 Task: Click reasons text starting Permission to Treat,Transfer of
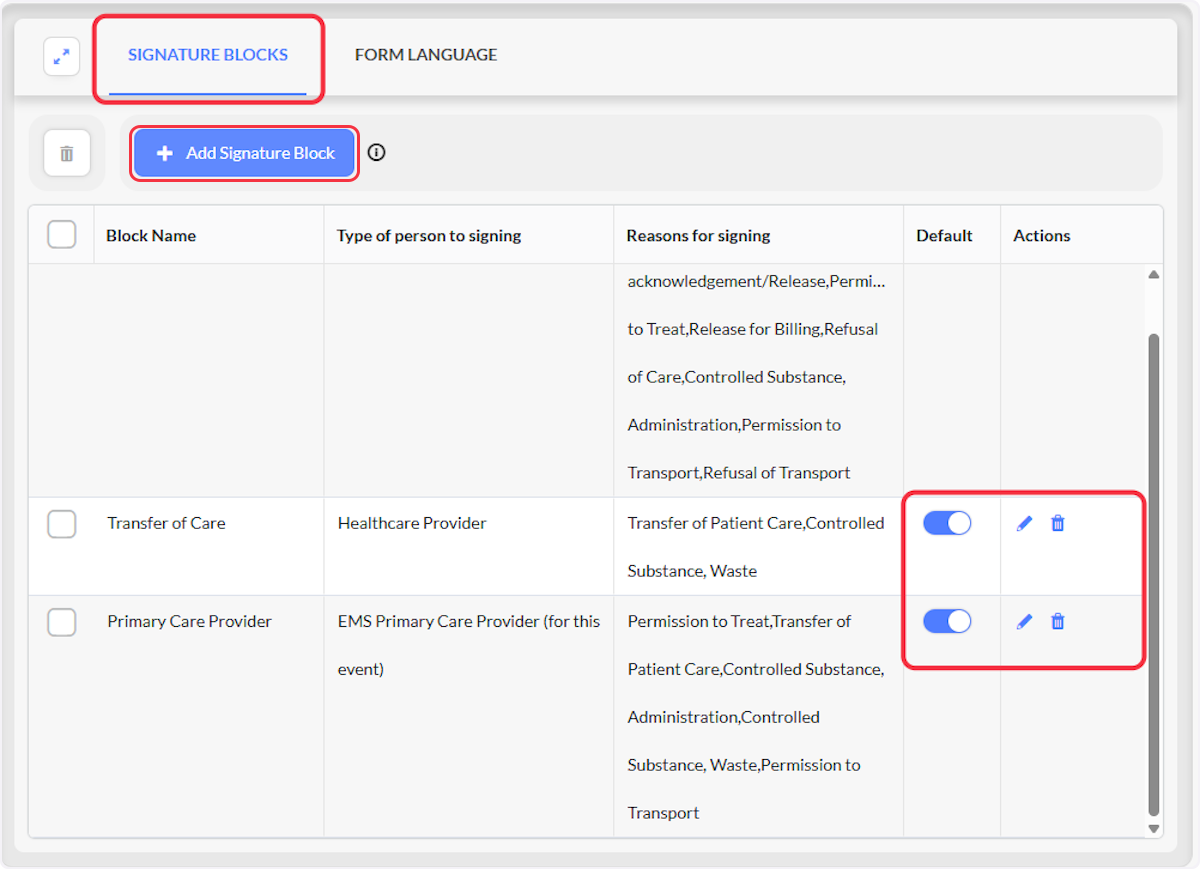(756, 717)
